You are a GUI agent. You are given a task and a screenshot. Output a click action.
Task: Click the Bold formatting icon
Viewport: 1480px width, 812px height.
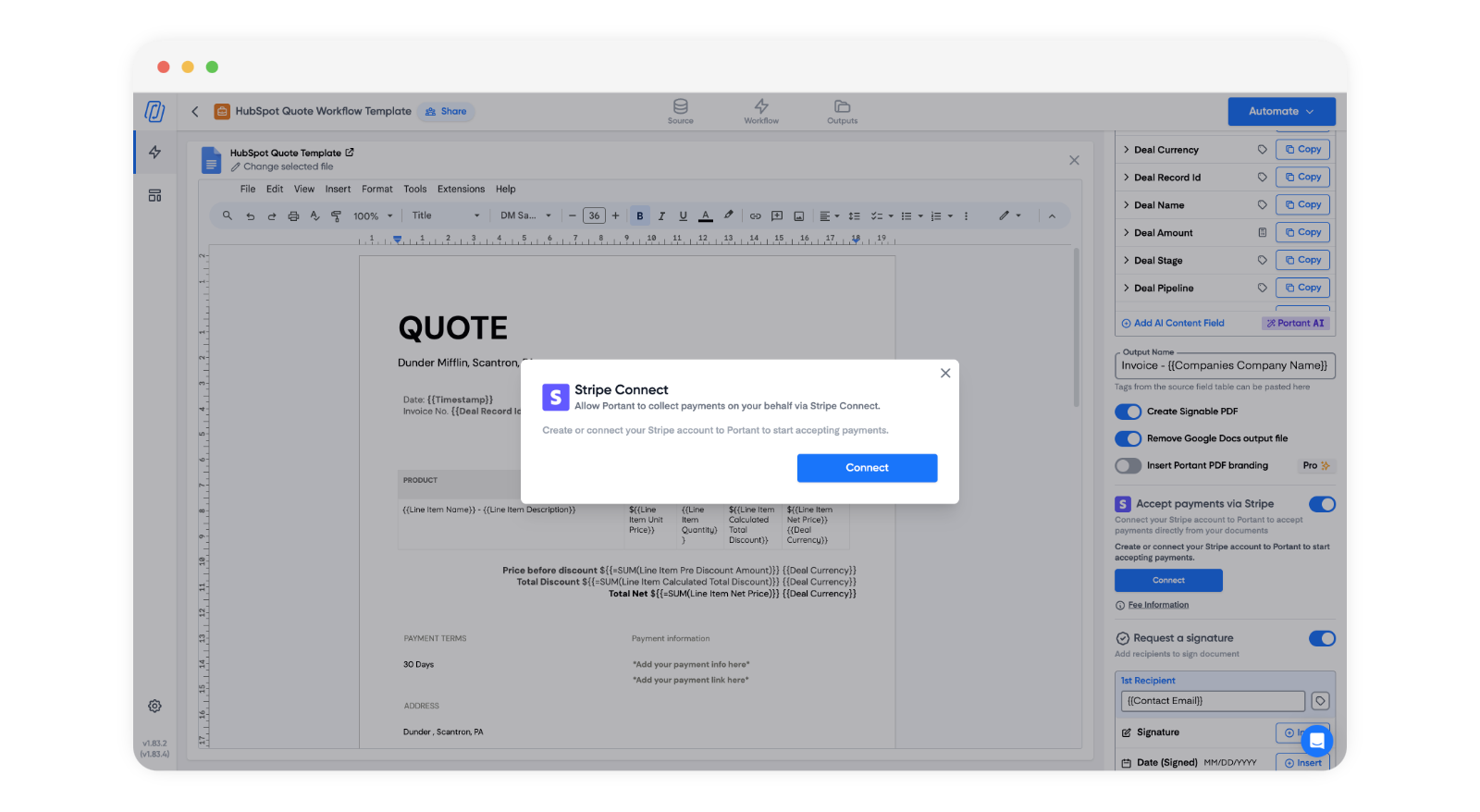[639, 216]
